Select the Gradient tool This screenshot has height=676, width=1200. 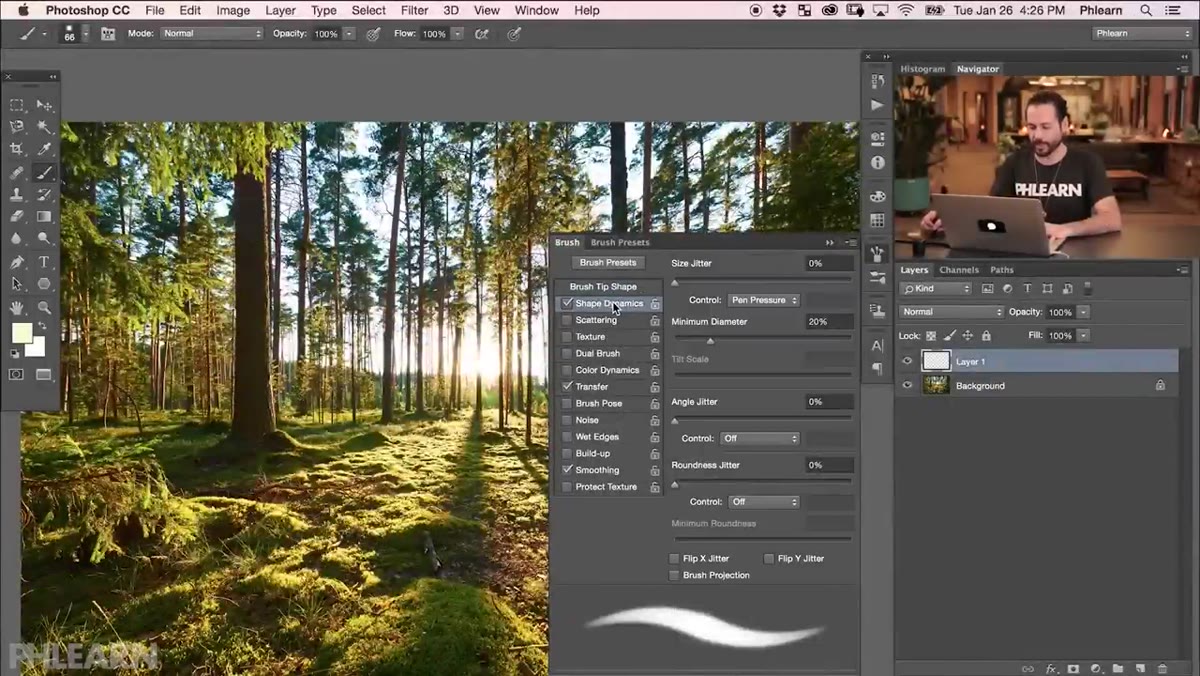(x=45, y=216)
